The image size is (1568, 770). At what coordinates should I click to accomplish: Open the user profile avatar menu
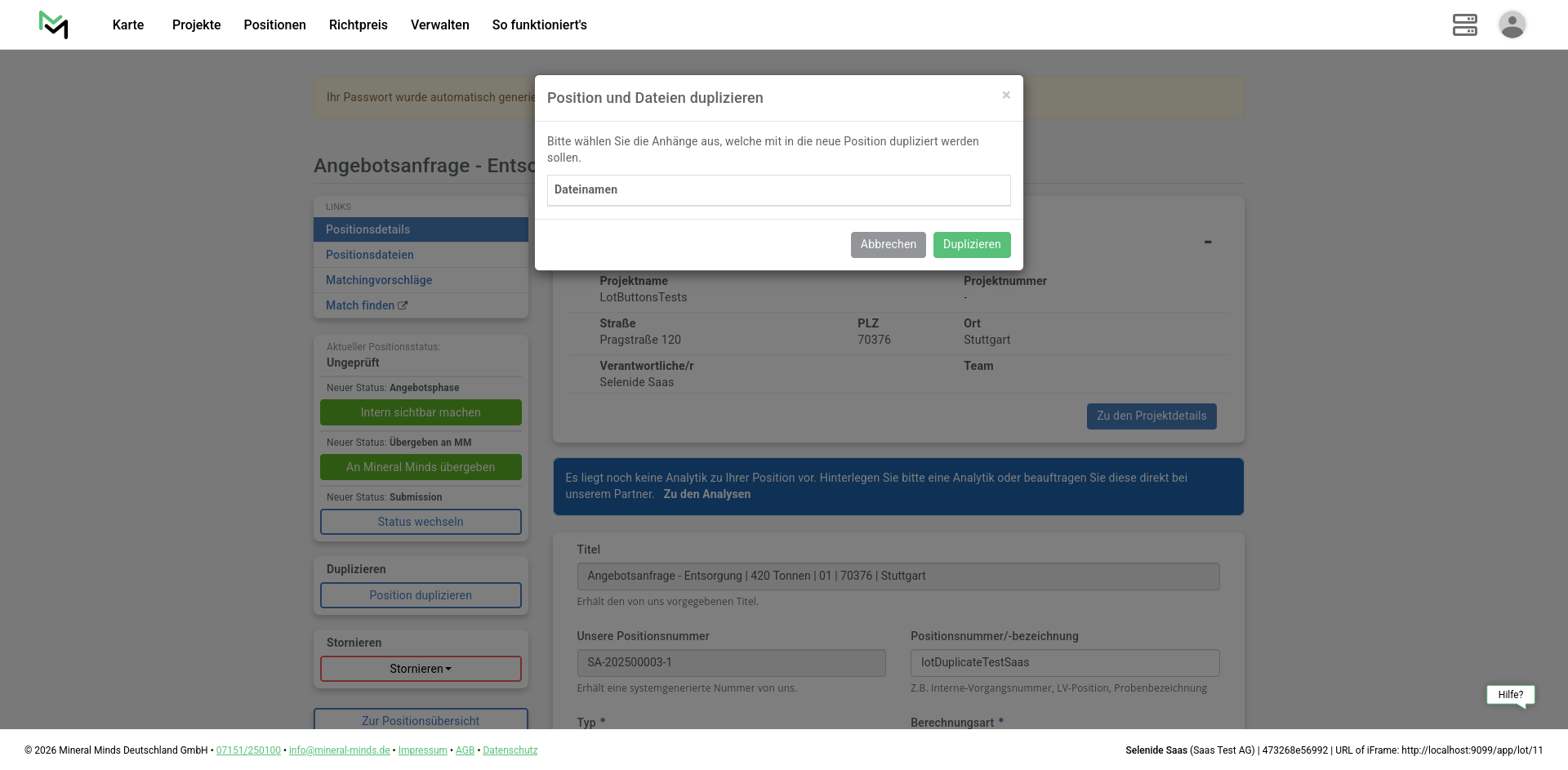1512,24
